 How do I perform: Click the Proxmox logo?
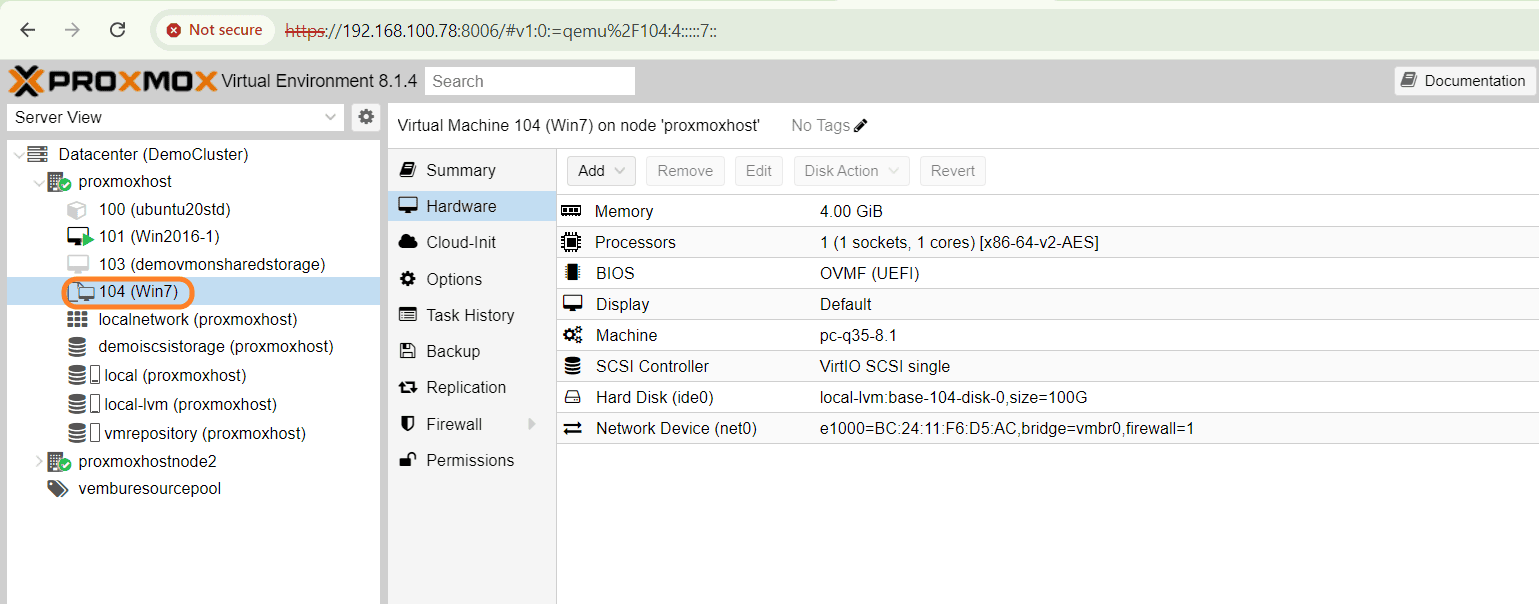click(112, 81)
